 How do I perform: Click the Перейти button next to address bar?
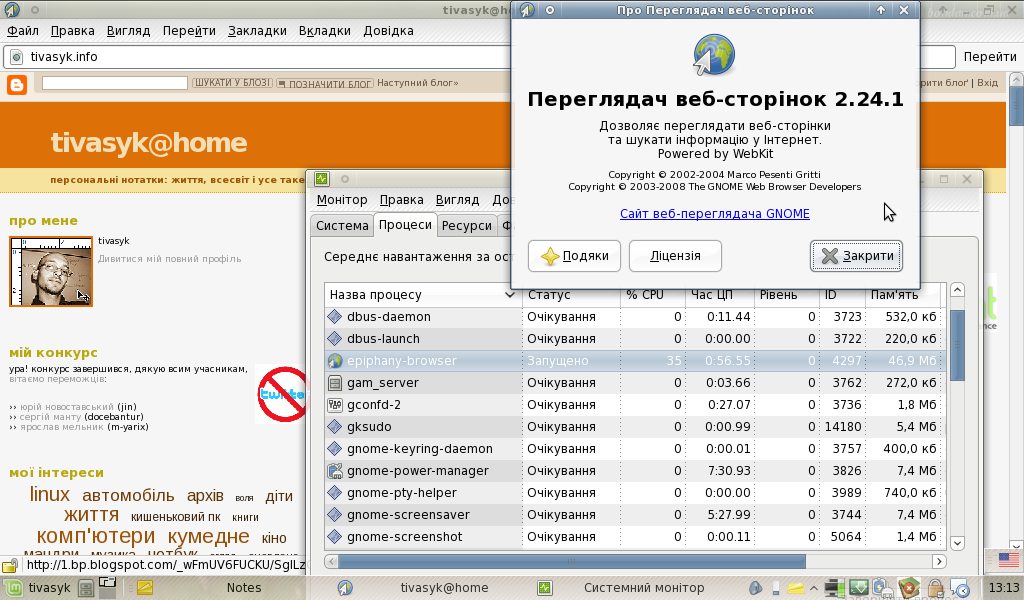click(x=990, y=57)
